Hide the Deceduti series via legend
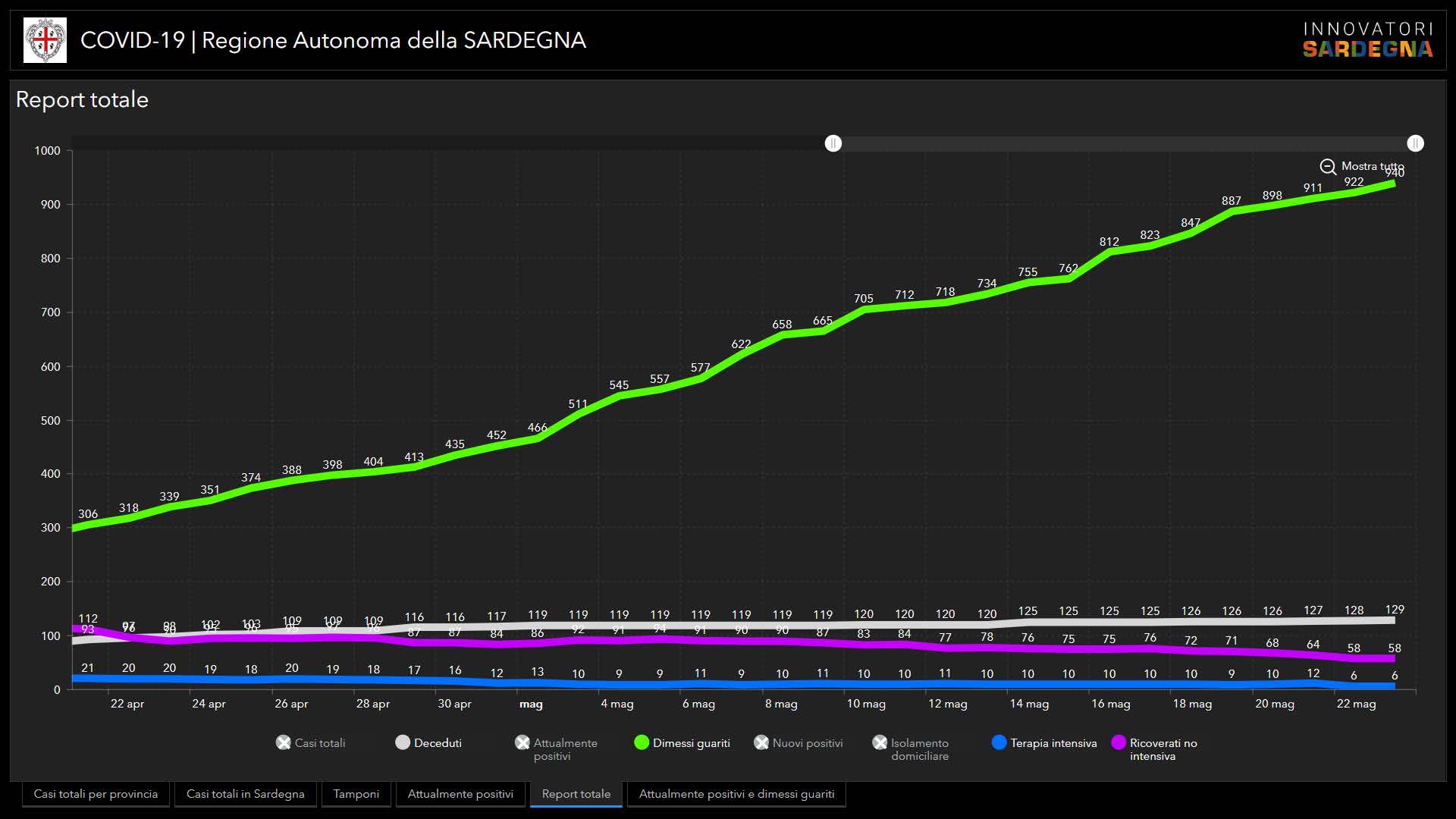This screenshot has width=1456, height=819. (403, 743)
